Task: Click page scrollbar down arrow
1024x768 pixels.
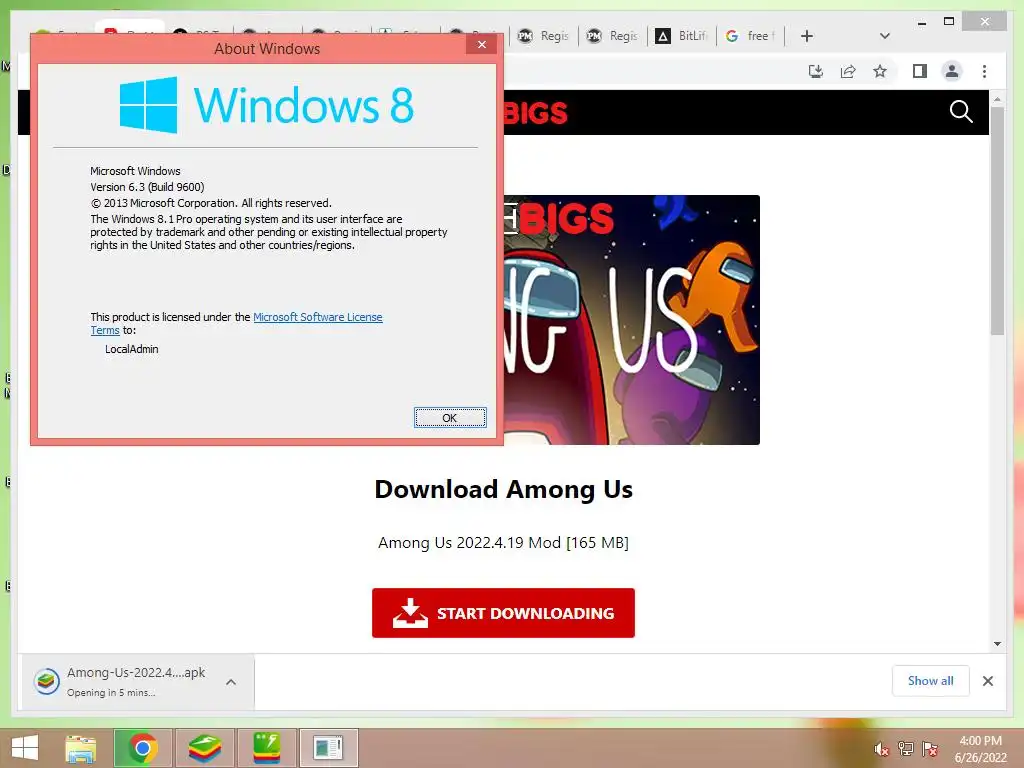Action: coord(997,643)
